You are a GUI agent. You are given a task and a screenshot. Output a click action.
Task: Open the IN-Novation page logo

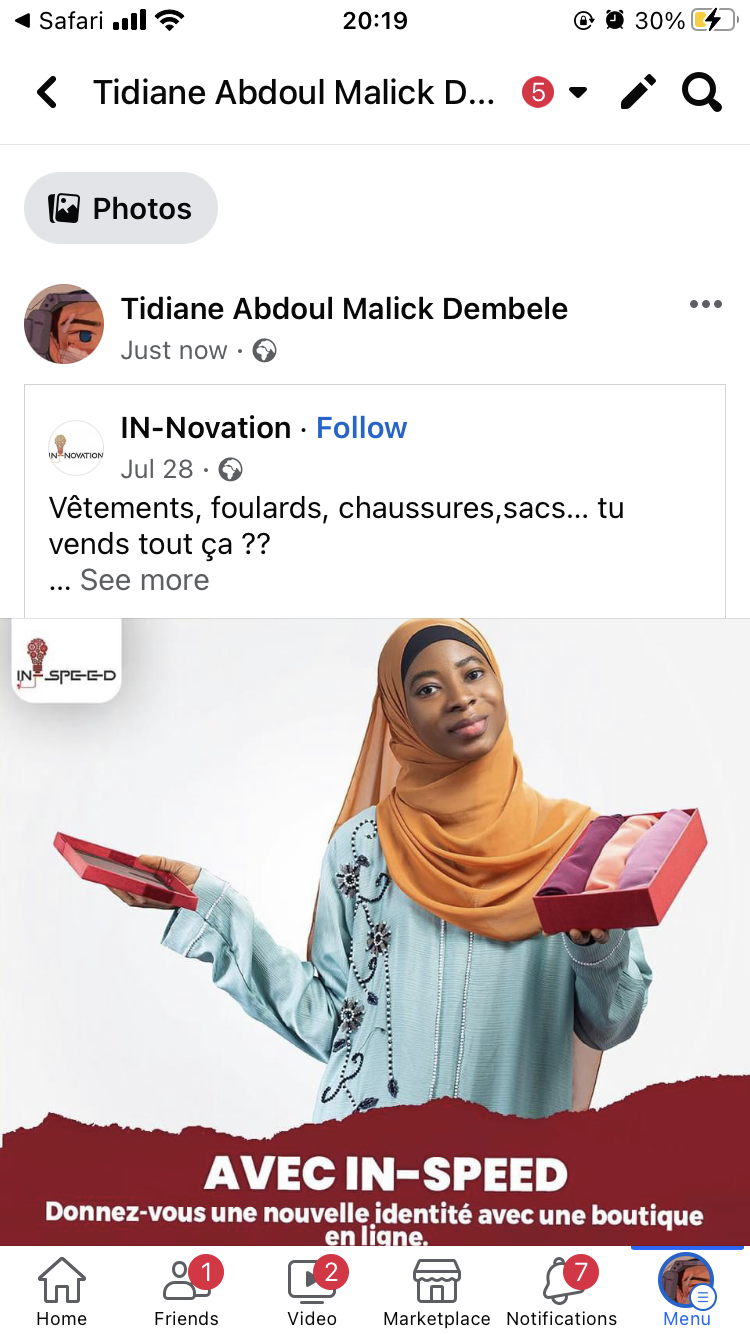point(76,448)
